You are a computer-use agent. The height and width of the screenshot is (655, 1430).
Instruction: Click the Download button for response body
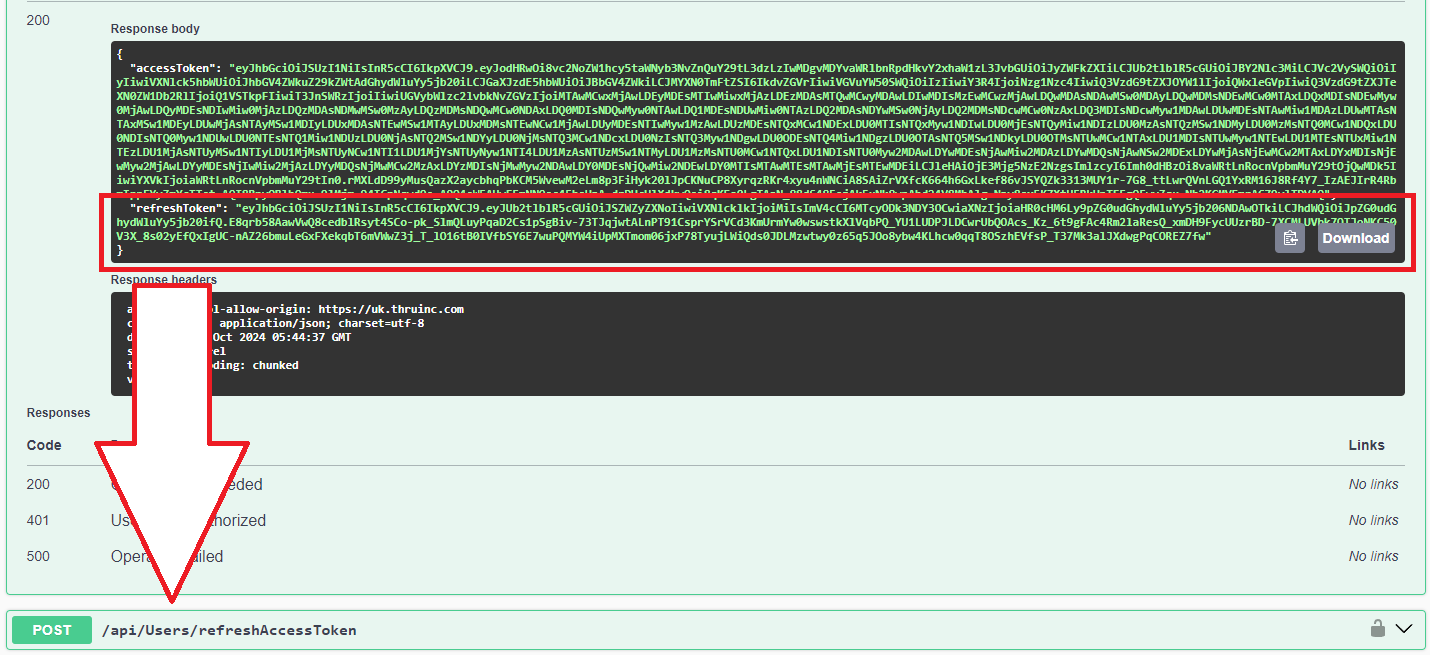[x=1355, y=238]
